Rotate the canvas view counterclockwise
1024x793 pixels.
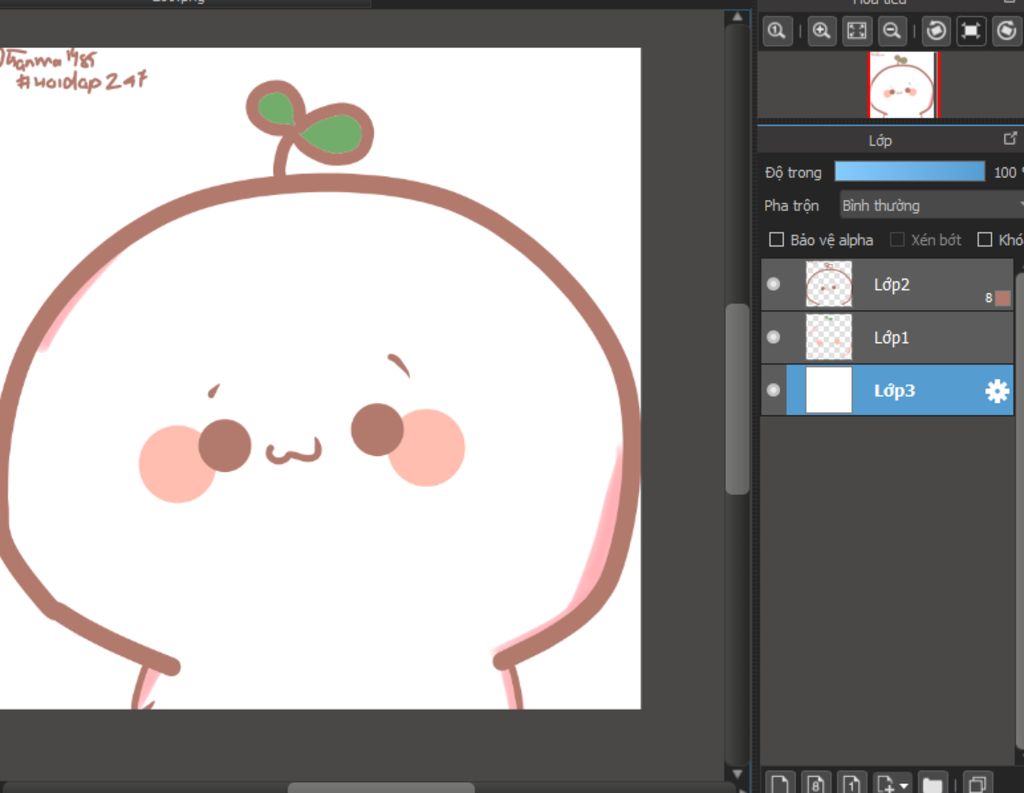[936, 31]
